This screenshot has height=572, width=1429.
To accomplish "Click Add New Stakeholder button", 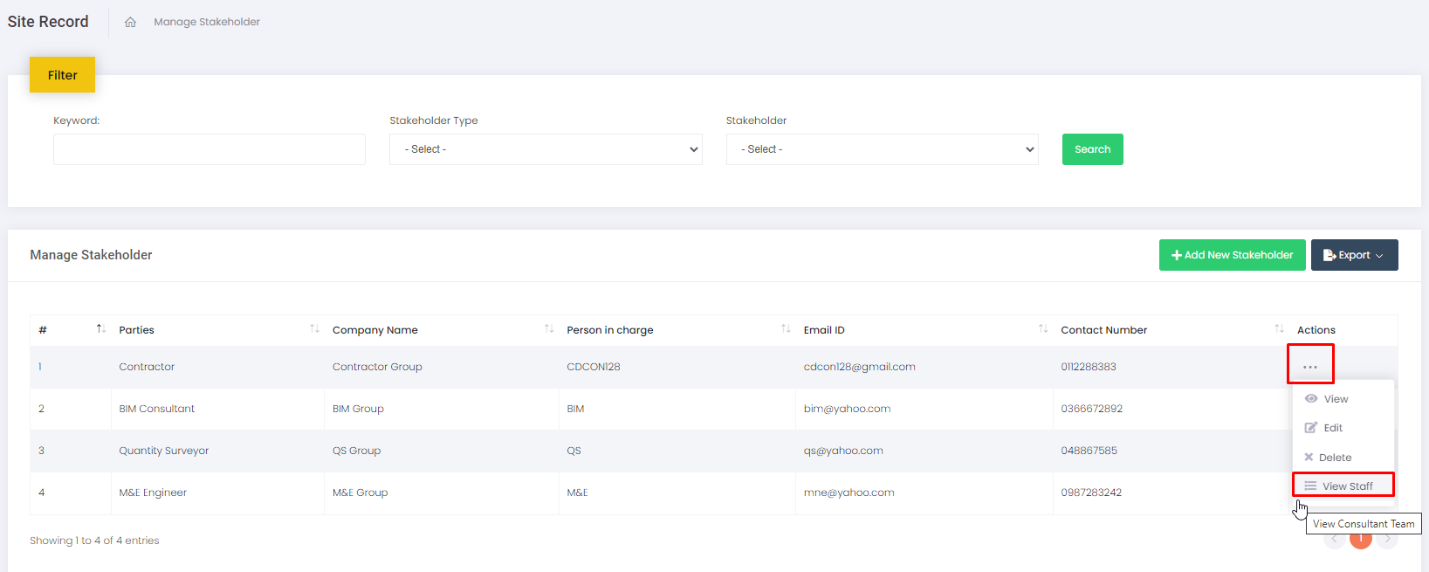I will pos(1232,255).
